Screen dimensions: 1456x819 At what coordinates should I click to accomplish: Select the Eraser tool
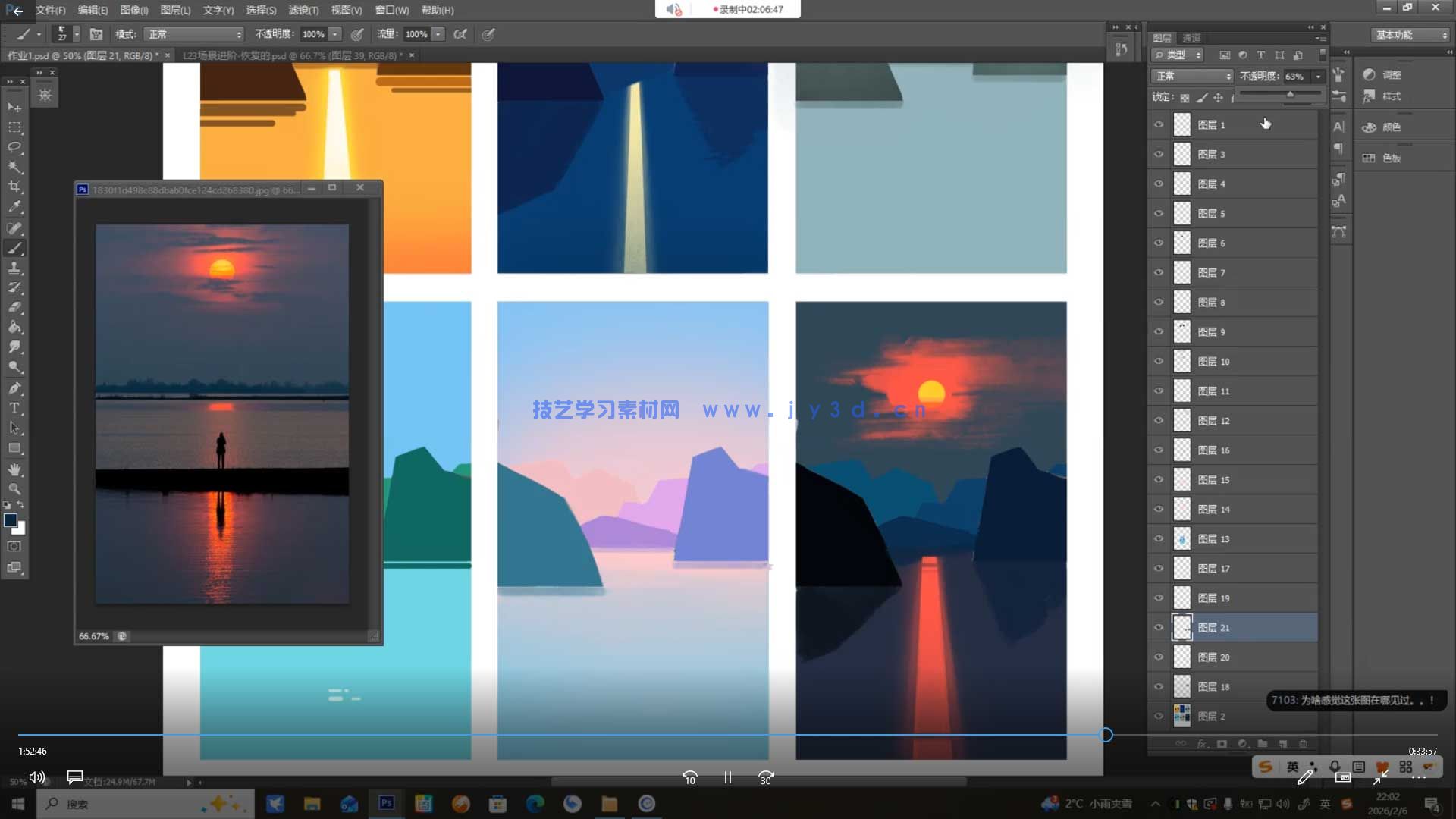[14, 308]
